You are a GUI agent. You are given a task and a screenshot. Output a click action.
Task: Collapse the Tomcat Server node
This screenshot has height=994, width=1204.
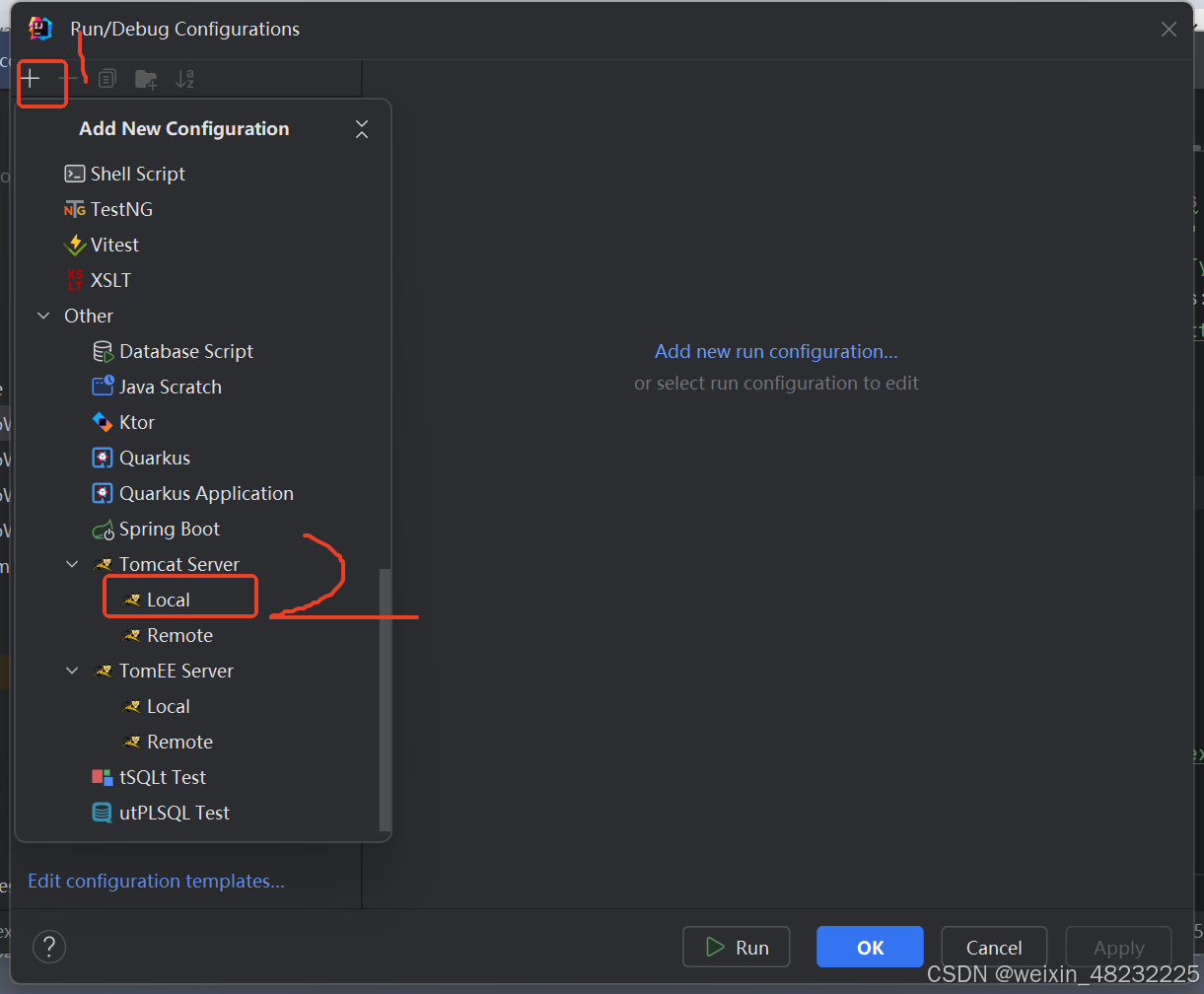(72, 564)
